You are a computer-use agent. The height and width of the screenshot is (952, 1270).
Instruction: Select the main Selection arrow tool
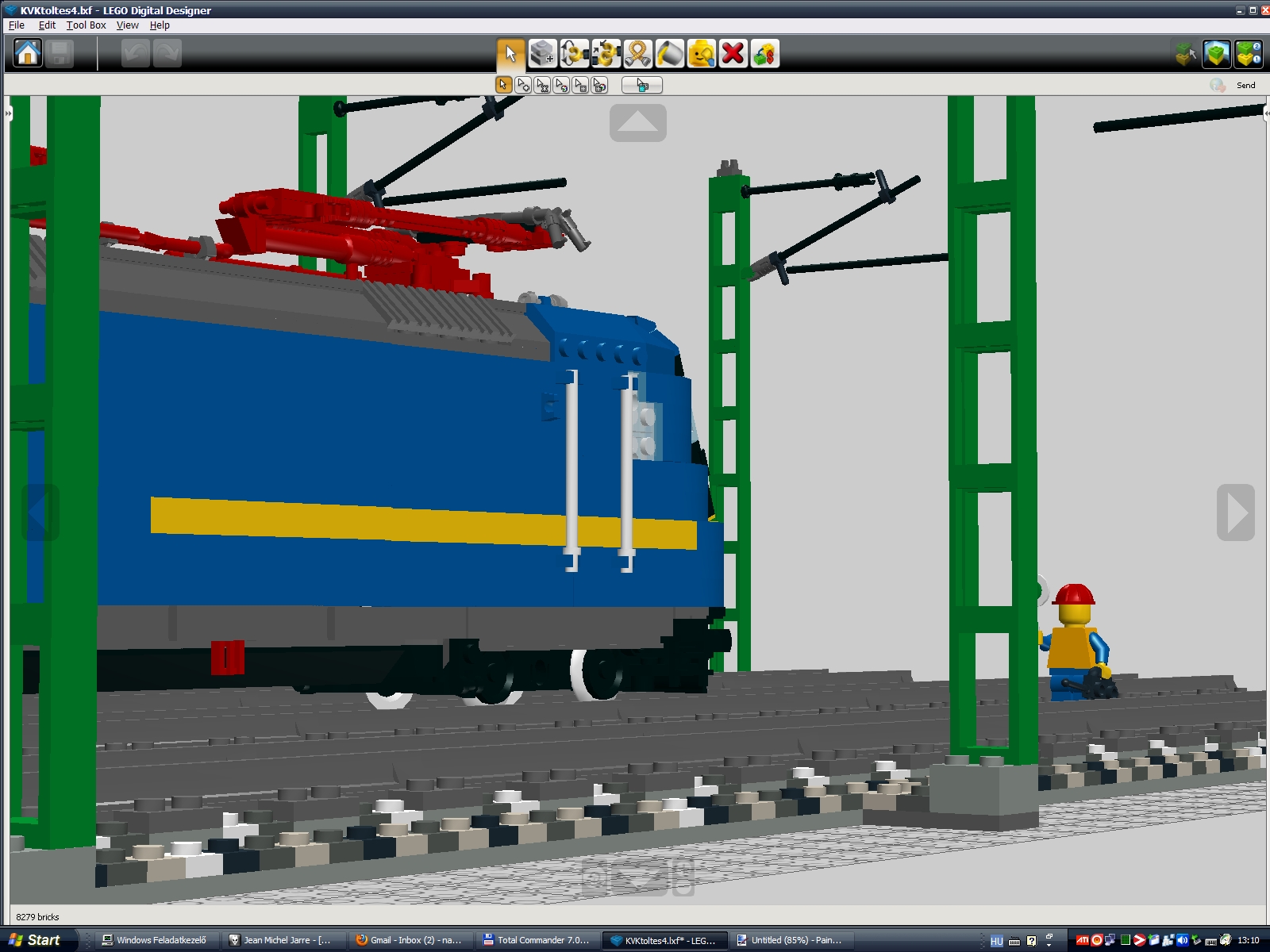click(510, 53)
